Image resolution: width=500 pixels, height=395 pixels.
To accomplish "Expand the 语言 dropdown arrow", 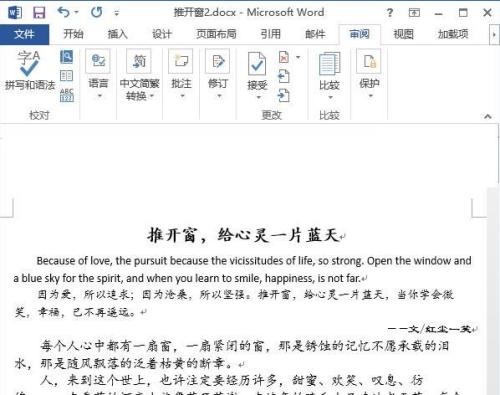I will point(99,96).
